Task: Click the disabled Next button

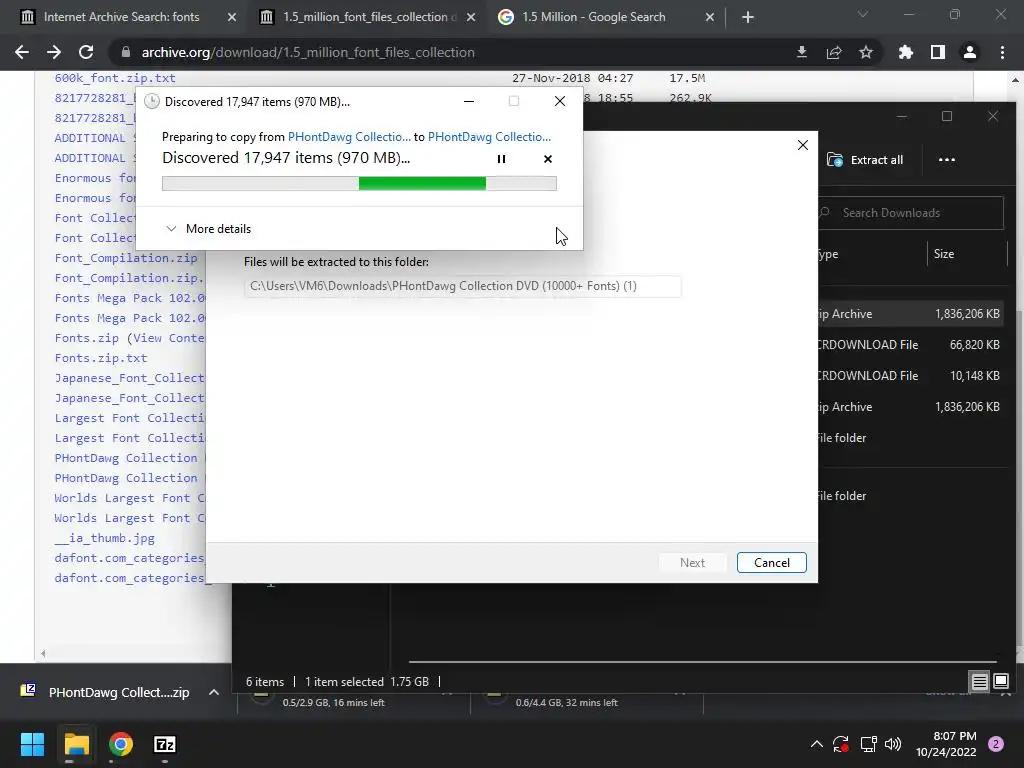Action: pyautogui.click(x=692, y=562)
